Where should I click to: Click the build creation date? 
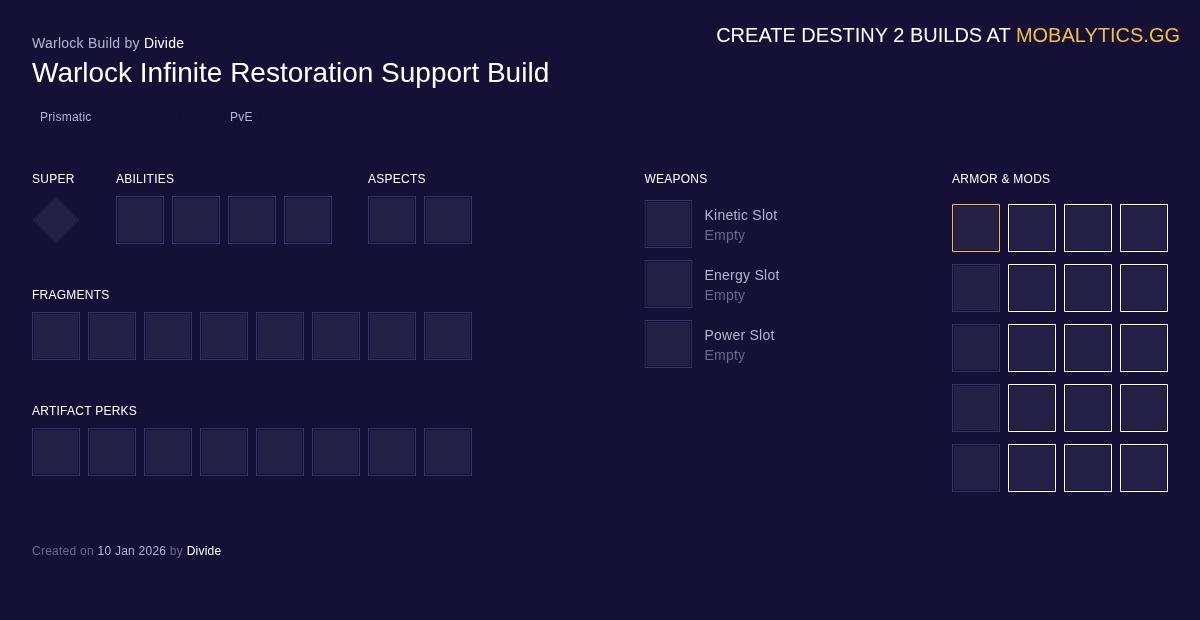pos(132,551)
